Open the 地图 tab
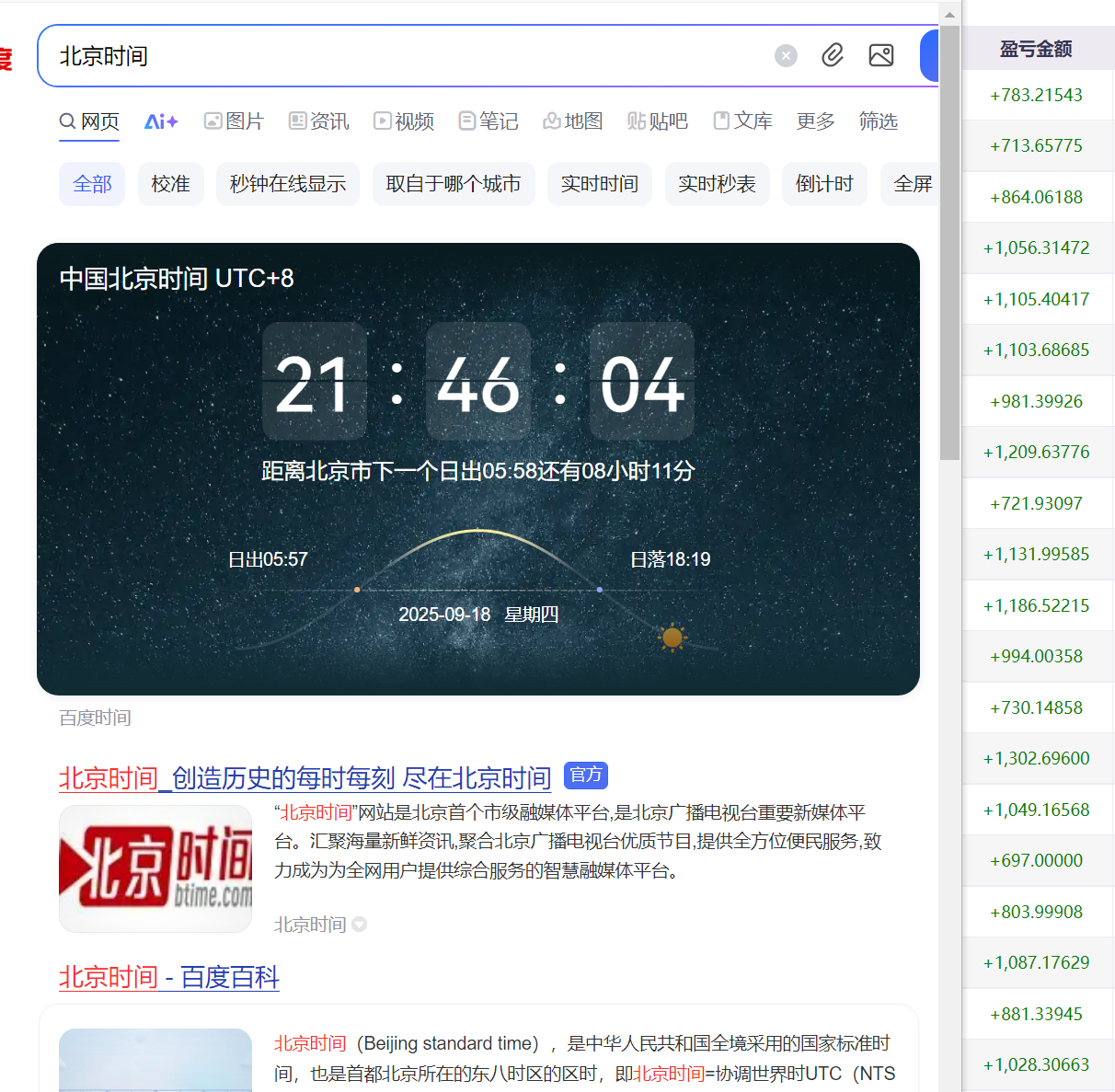 click(572, 121)
